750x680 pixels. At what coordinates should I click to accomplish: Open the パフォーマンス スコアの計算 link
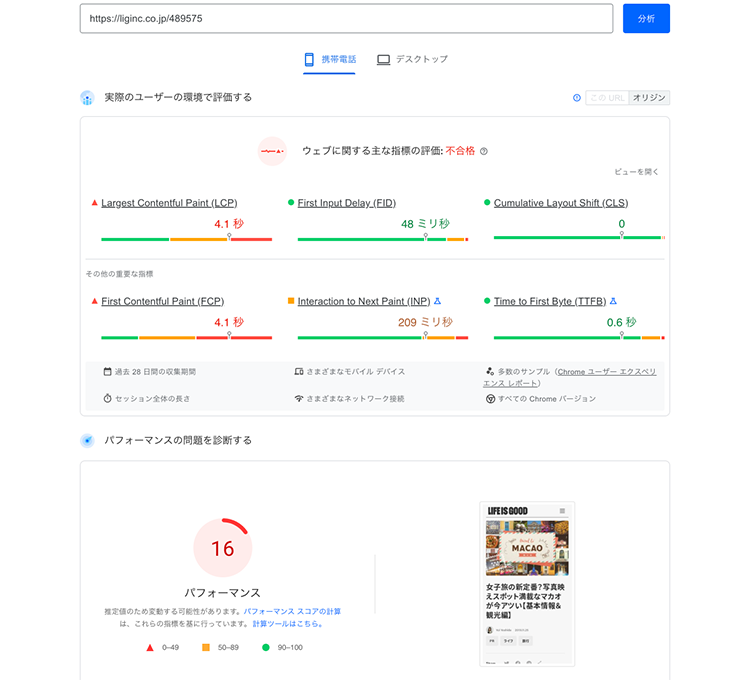tap(292, 611)
